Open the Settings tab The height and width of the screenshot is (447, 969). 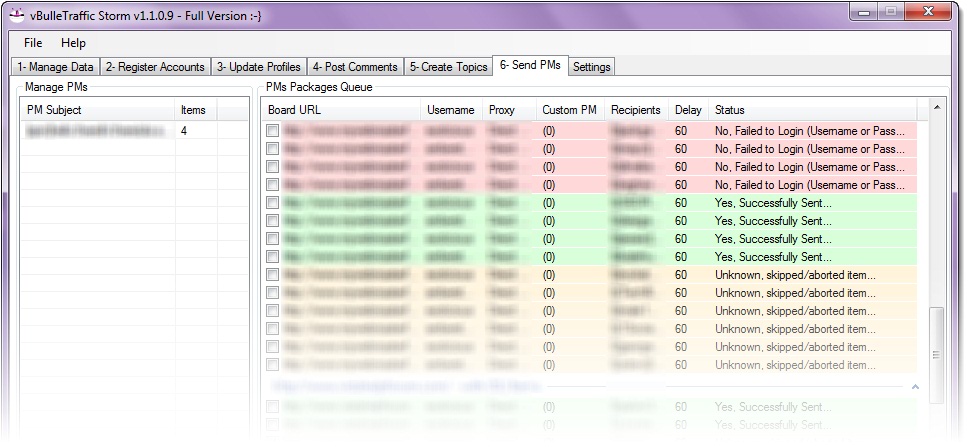[x=592, y=67]
